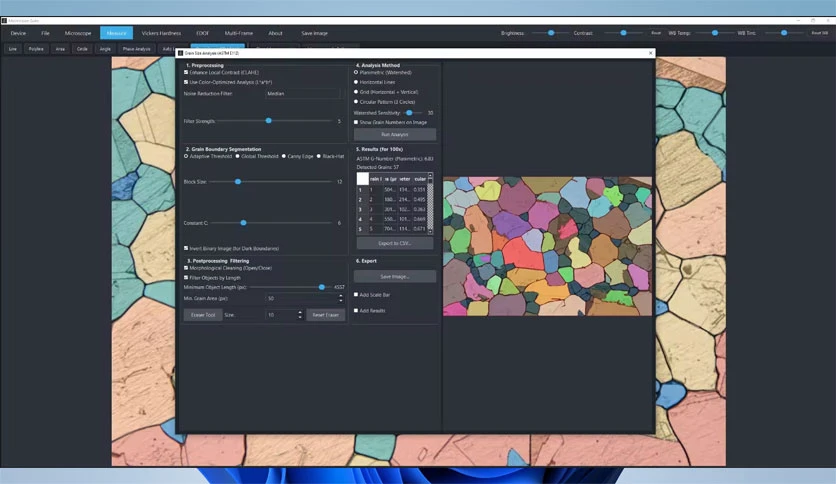
Task: Toggle Invert Binary Image checkbox
Action: coord(186,248)
